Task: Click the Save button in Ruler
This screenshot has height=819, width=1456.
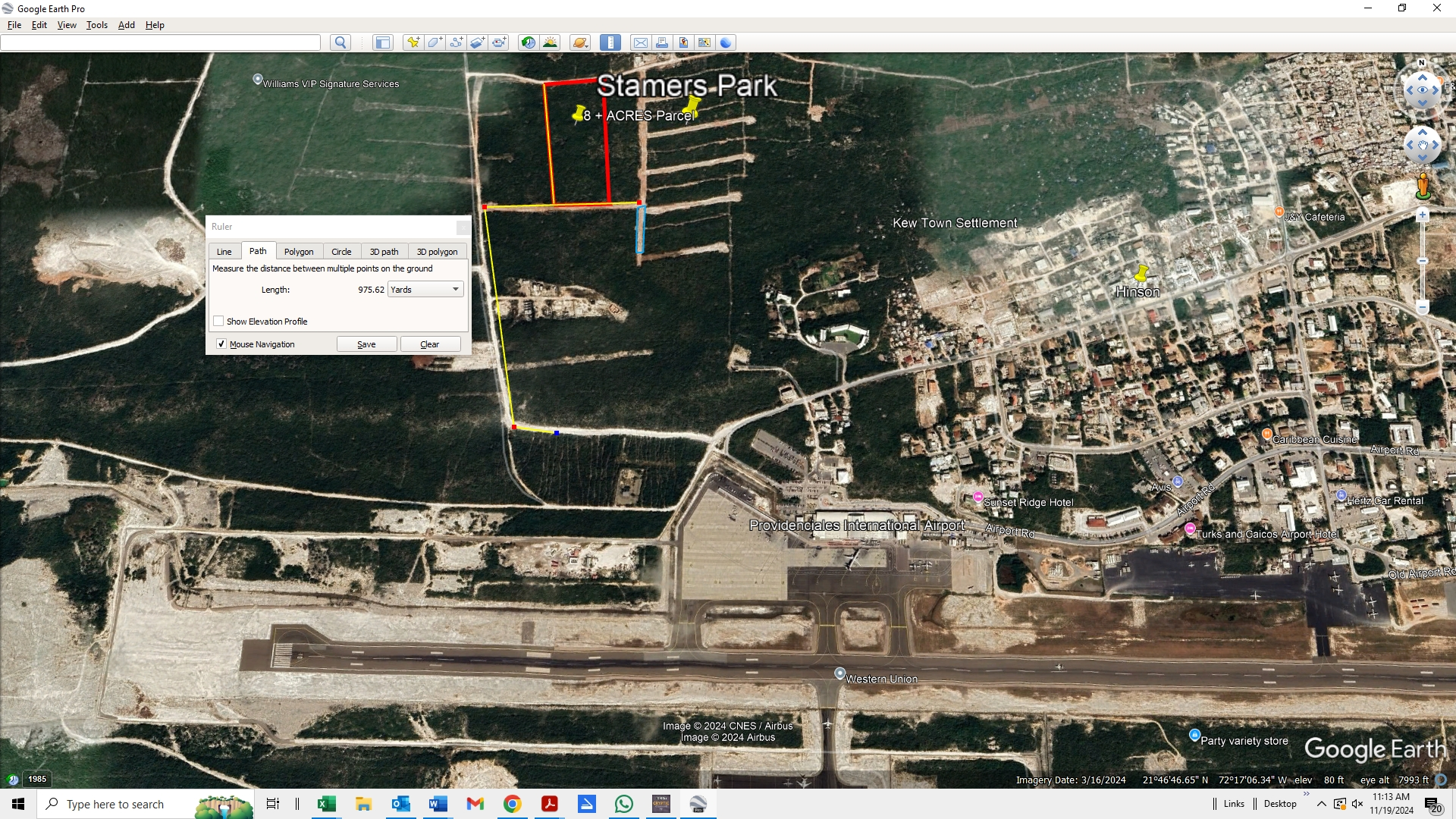Action: [x=366, y=344]
